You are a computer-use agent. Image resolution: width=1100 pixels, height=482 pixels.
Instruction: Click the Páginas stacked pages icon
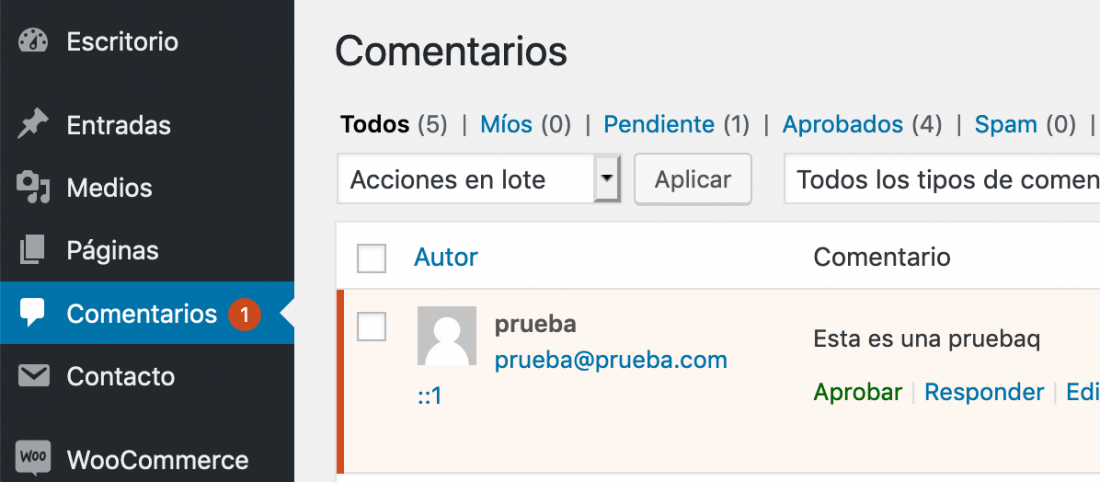tap(32, 250)
